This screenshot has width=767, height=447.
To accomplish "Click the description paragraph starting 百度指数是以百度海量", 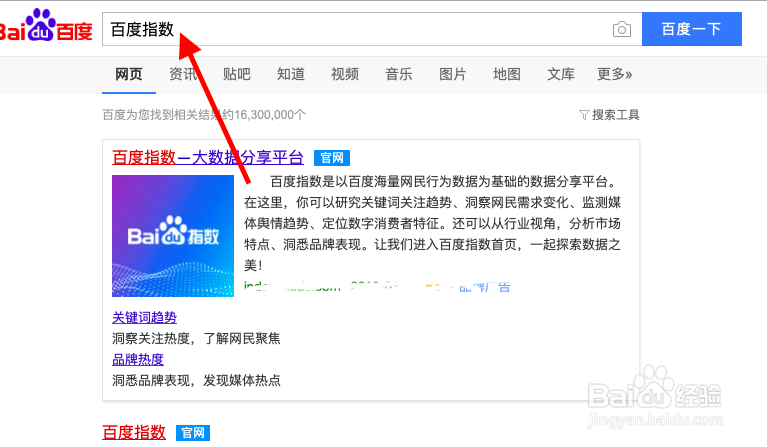I will [x=432, y=224].
